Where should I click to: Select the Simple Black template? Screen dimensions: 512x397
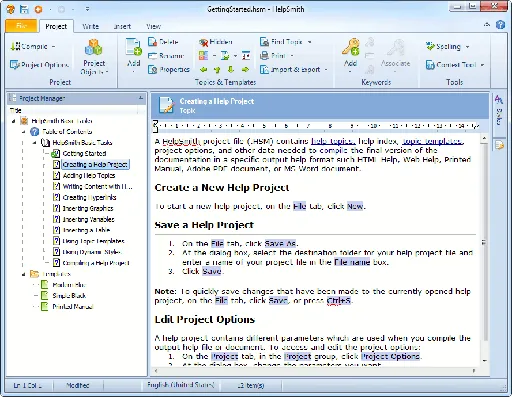[x=69, y=295]
